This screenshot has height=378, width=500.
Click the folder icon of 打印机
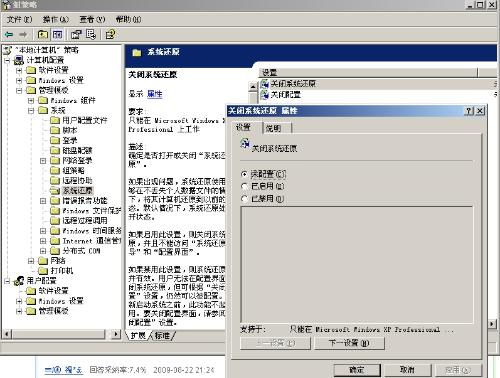point(43,271)
